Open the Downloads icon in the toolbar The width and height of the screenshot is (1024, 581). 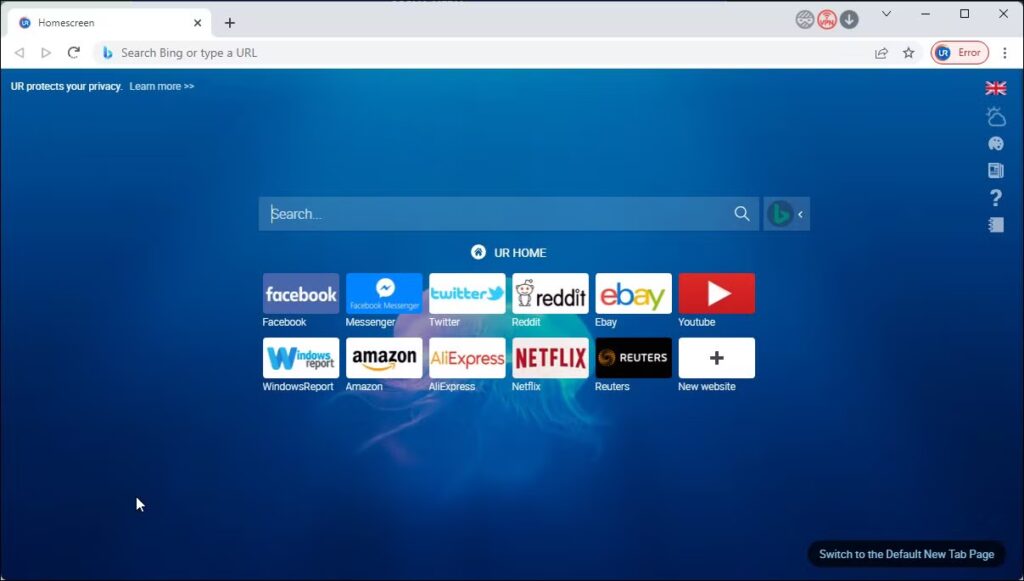[849, 19]
